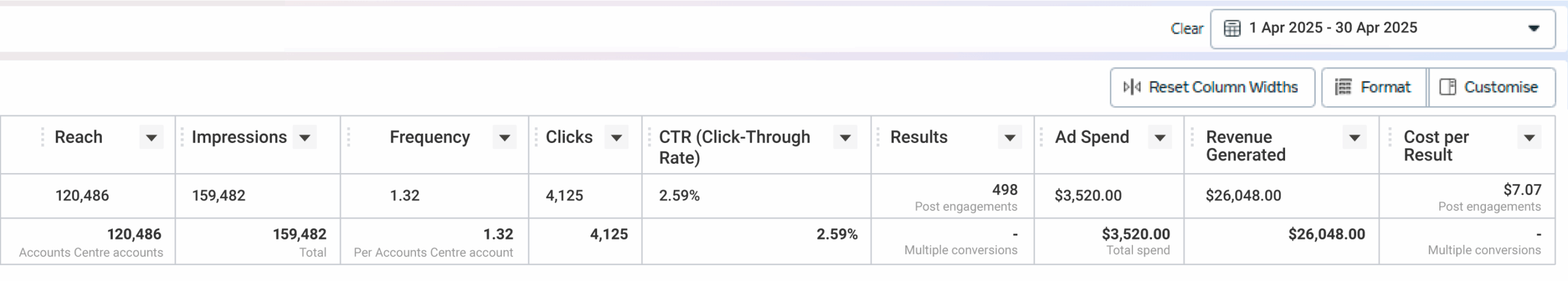Screen dimensions: 1568x281
Task: Click the calendar icon in date selector
Action: tap(1232, 28)
